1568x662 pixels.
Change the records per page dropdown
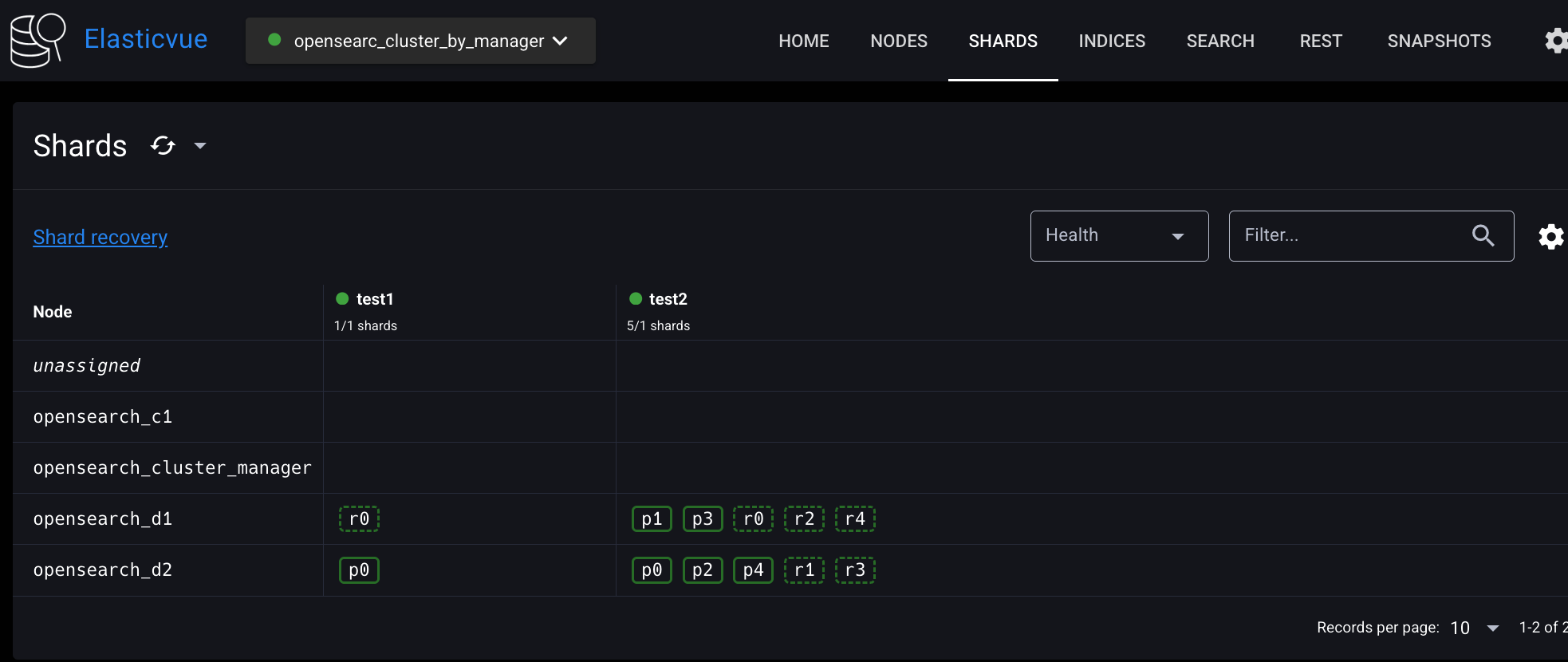[x=1474, y=628]
